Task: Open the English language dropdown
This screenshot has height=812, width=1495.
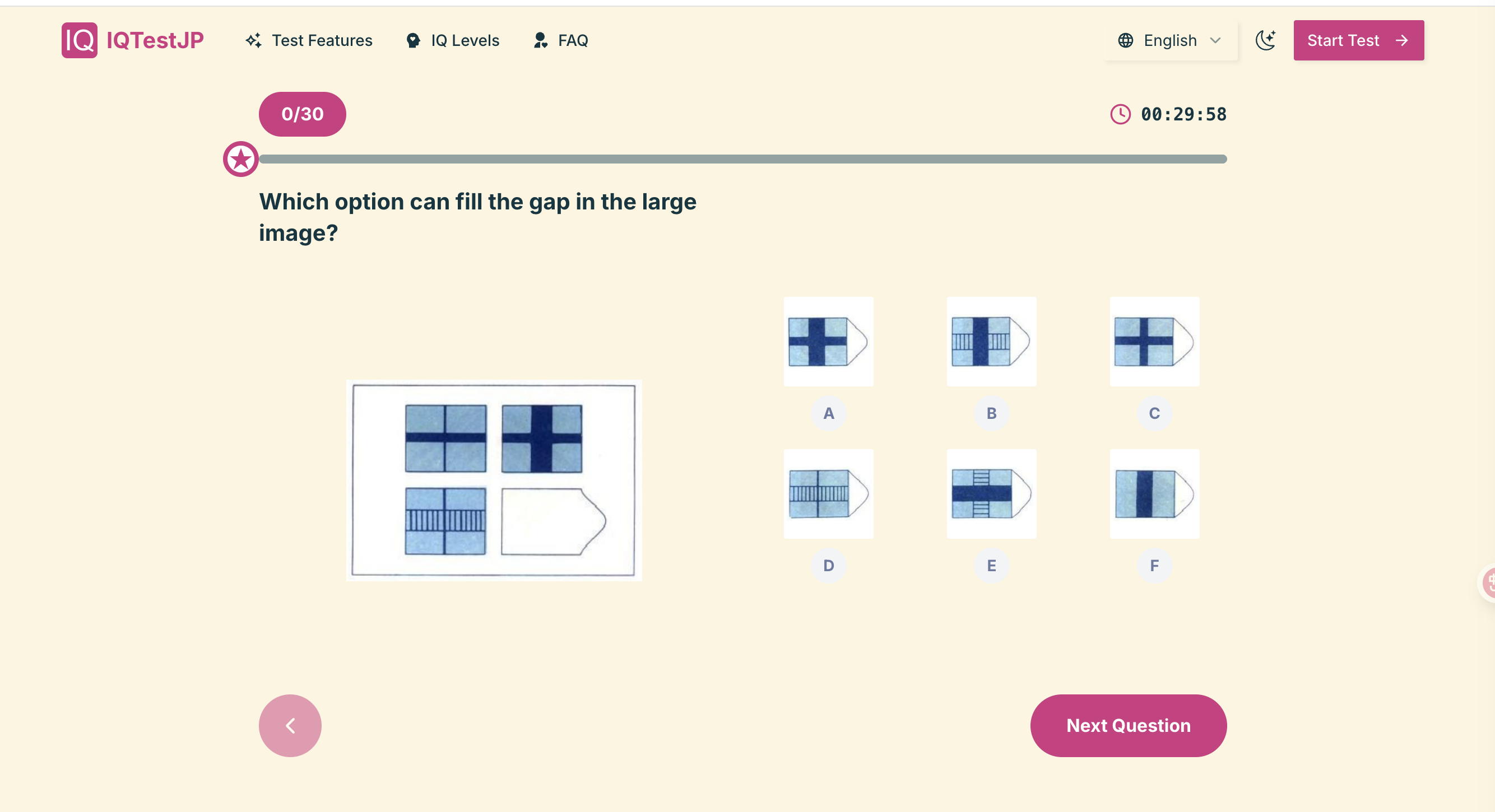Action: tap(1171, 40)
